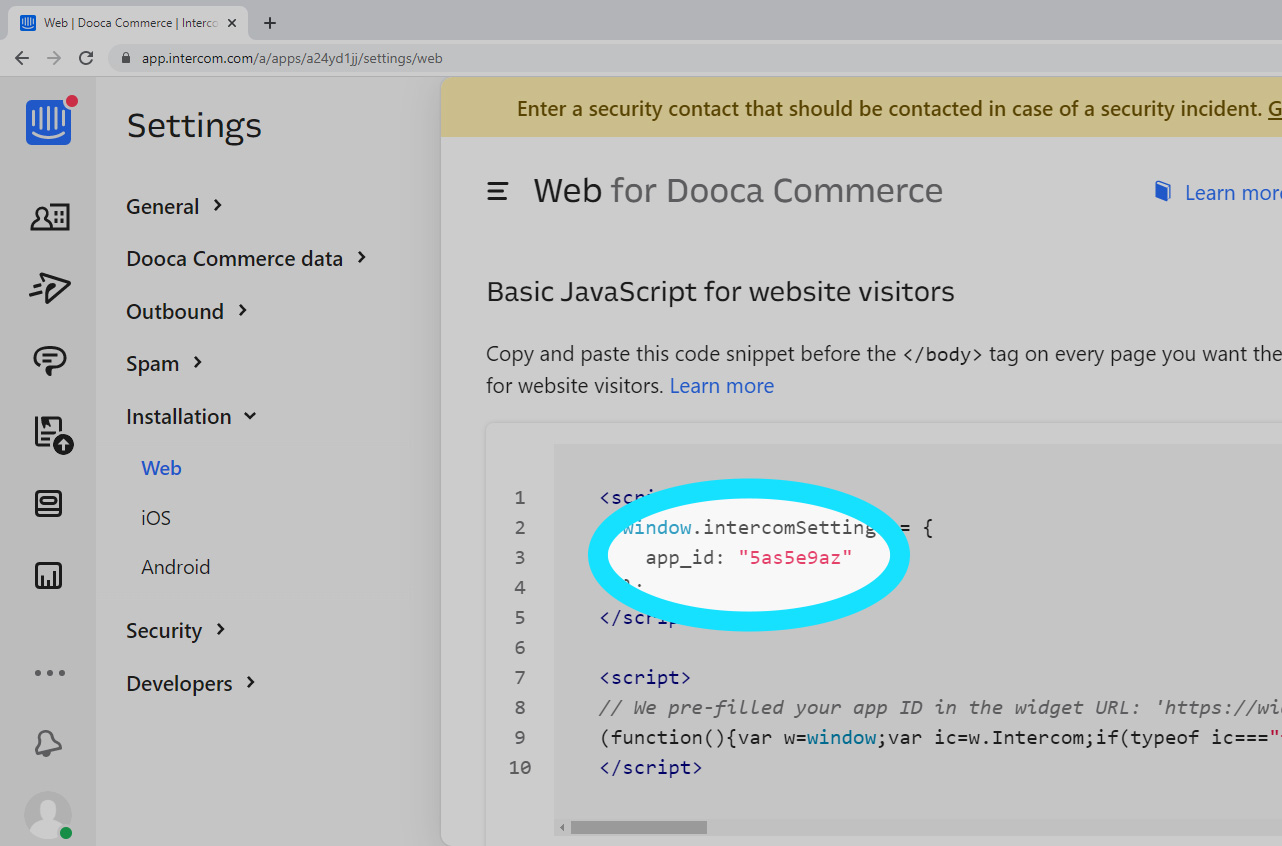The height and width of the screenshot is (846, 1282).
Task: Open the user avatar profile menu
Action: point(48,814)
